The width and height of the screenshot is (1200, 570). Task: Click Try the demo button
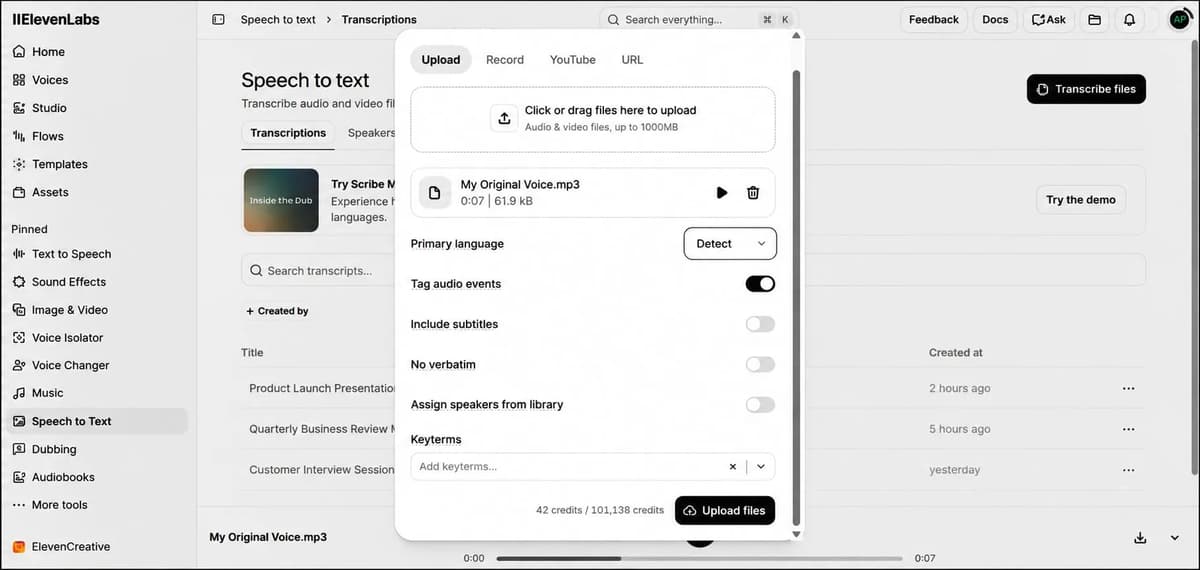(x=1081, y=200)
